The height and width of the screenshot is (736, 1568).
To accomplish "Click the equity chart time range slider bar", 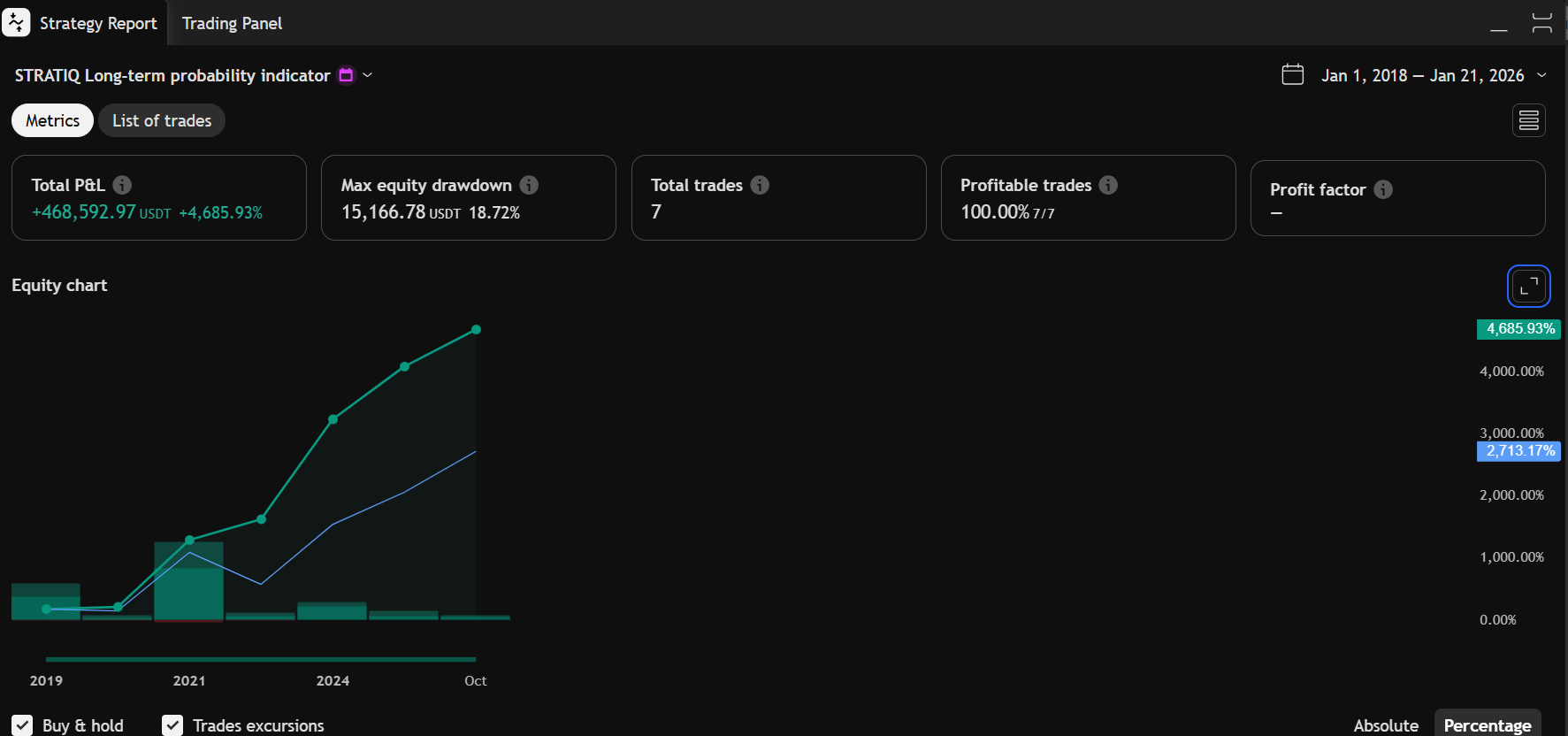I will (x=261, y=659).
